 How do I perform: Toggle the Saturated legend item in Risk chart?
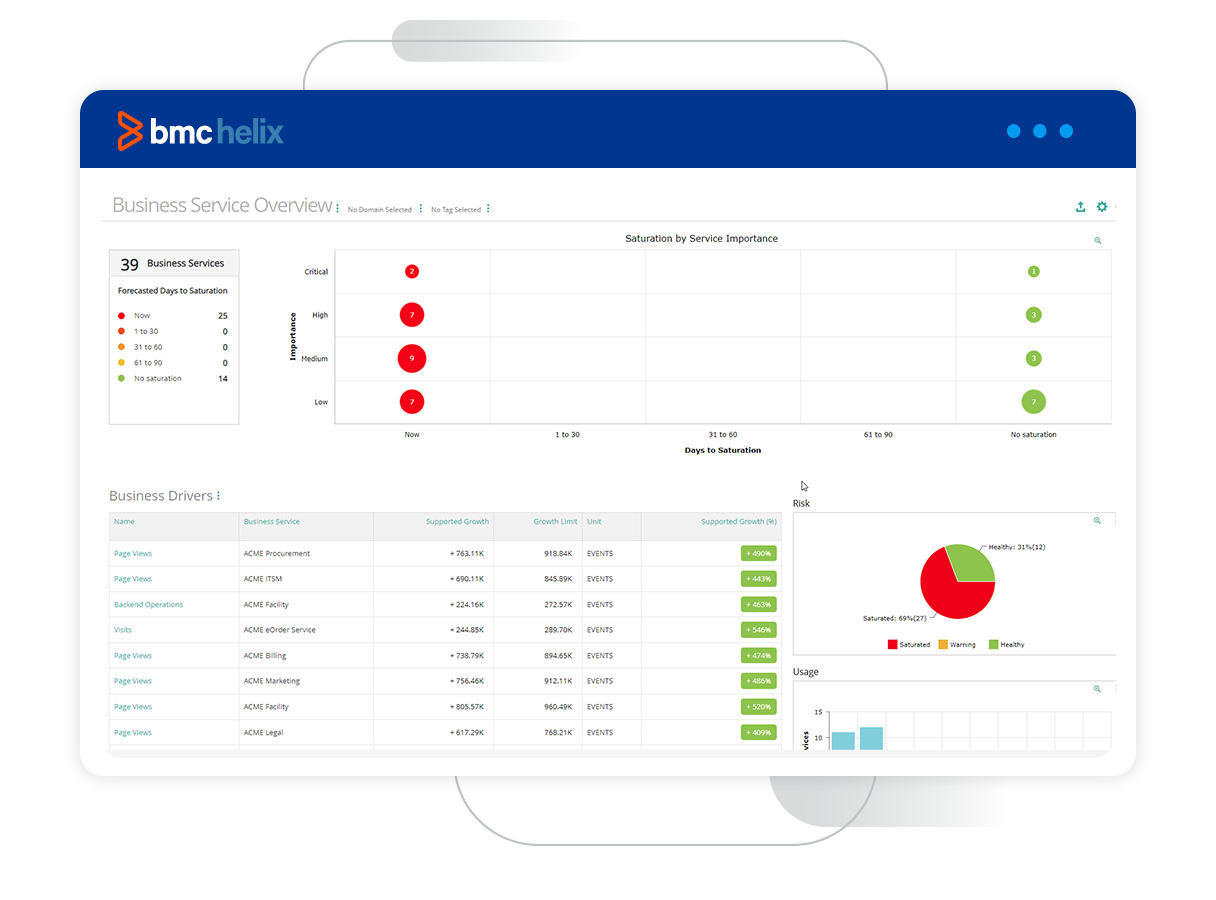click(908, 645)
